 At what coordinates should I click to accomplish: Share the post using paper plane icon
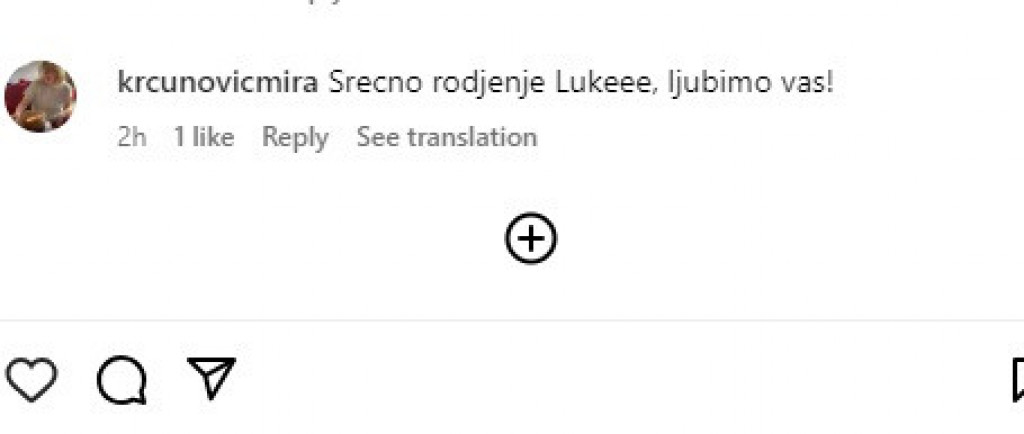(211, 377)
